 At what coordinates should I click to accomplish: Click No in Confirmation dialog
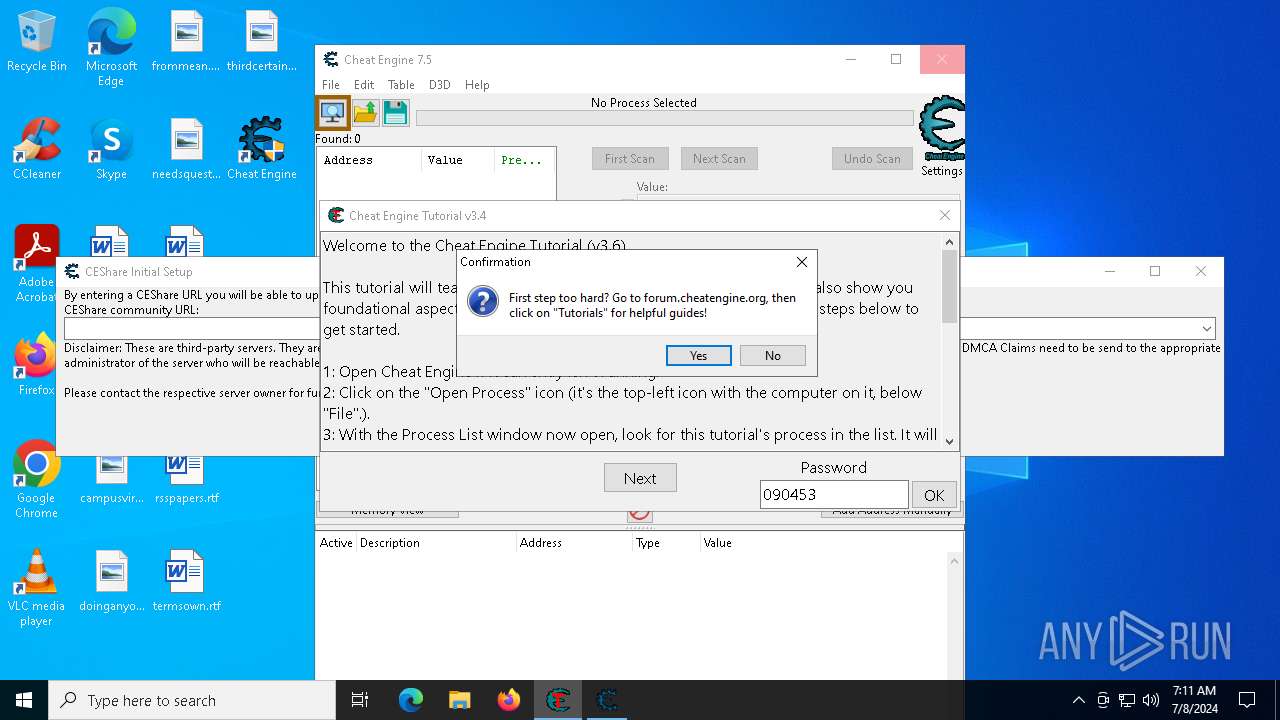[x=772, y=355]
